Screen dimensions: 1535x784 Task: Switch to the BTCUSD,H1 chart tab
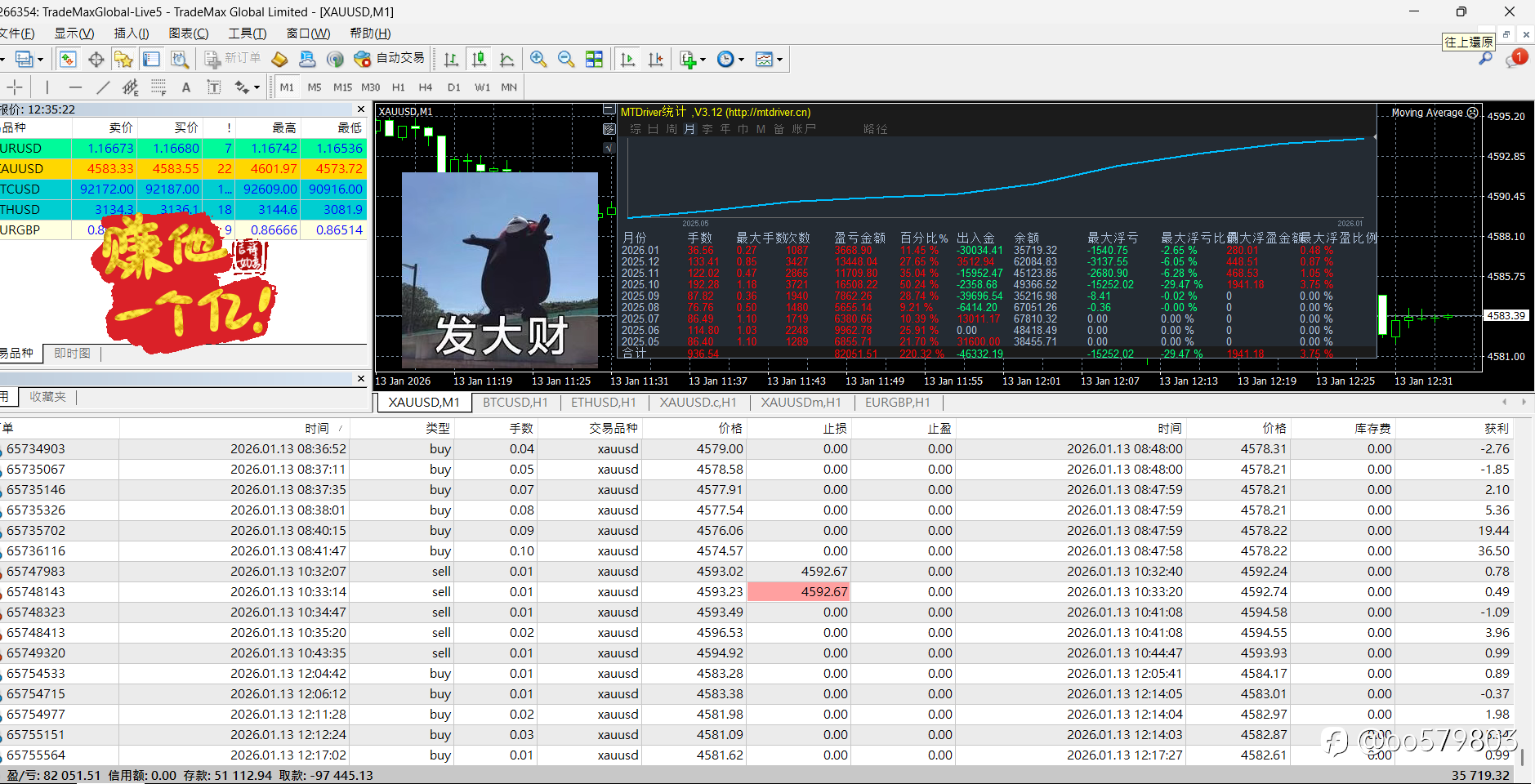pos(515,403)
